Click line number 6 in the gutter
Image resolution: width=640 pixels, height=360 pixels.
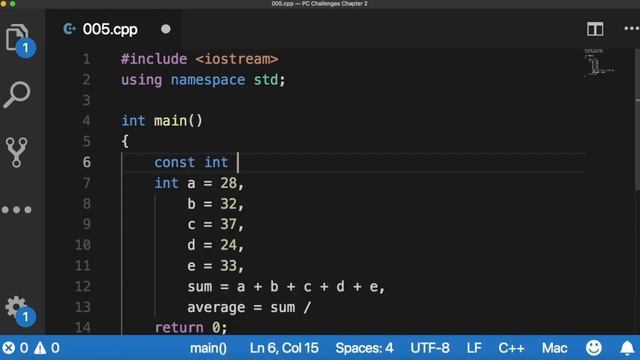click(87, 162)
